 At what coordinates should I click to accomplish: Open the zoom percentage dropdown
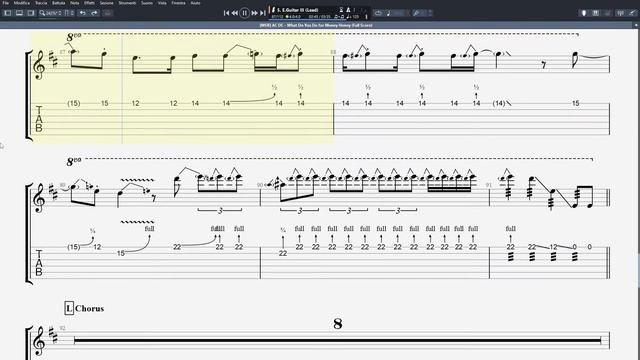pos(54,13)
